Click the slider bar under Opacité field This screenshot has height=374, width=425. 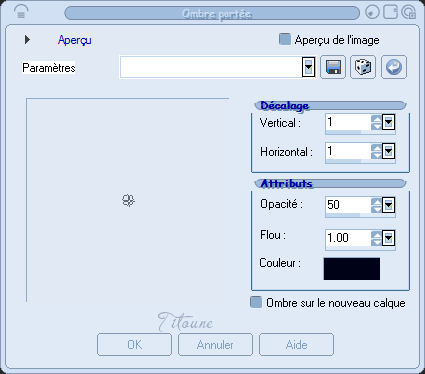coord(360,215)
